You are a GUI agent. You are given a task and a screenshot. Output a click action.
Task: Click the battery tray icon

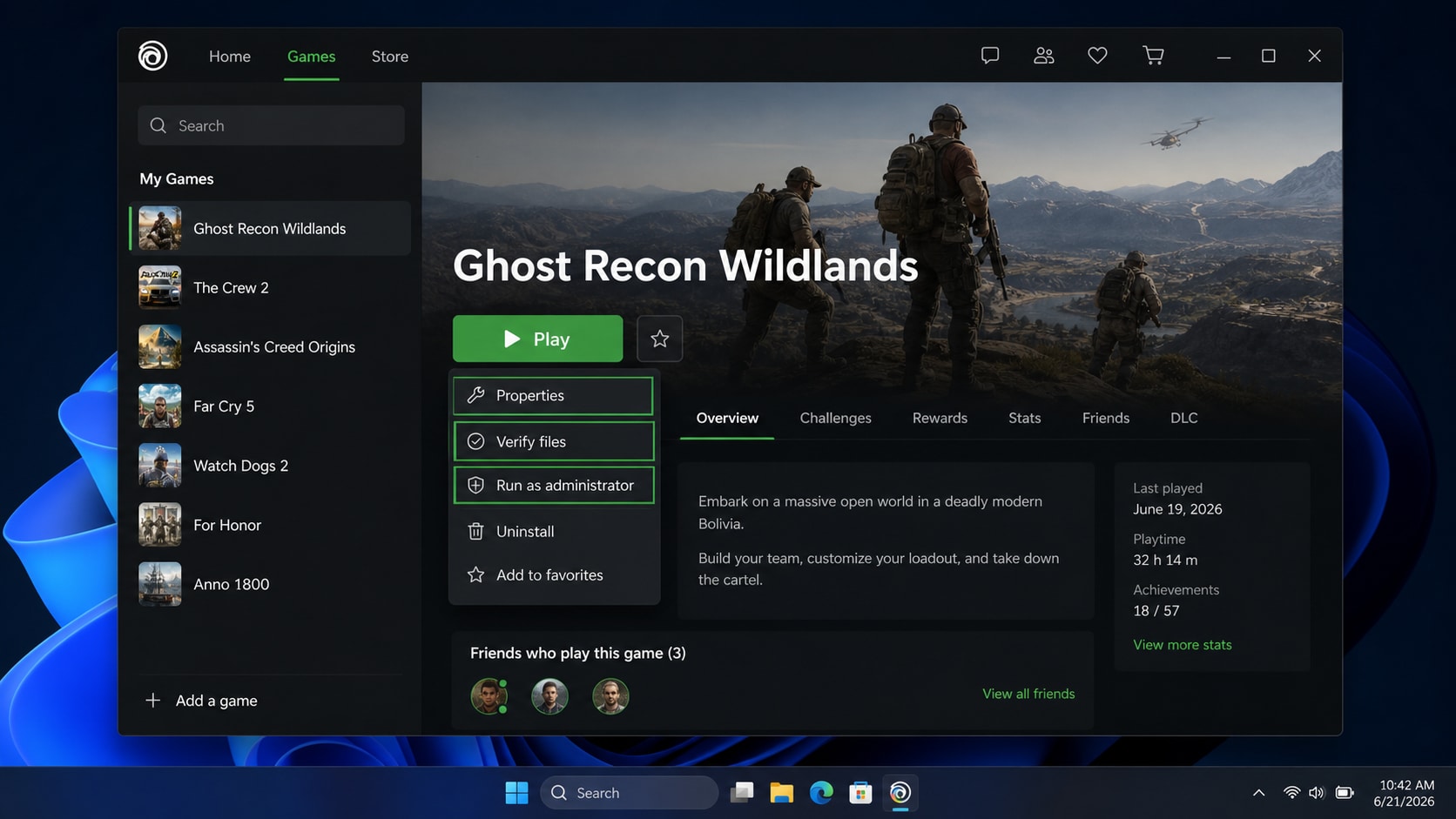point(1345,793)
